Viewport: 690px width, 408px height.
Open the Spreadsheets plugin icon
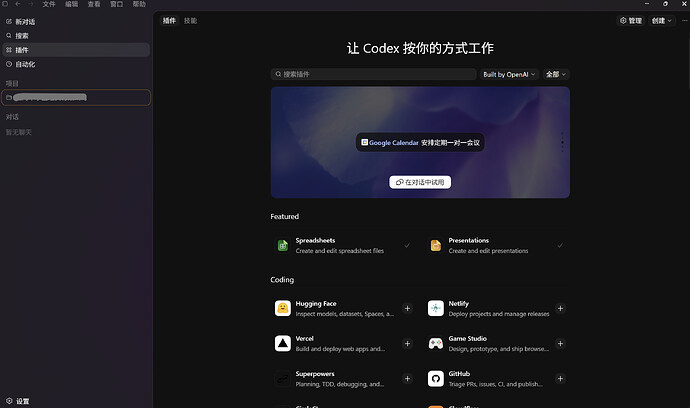coord(283,246)
